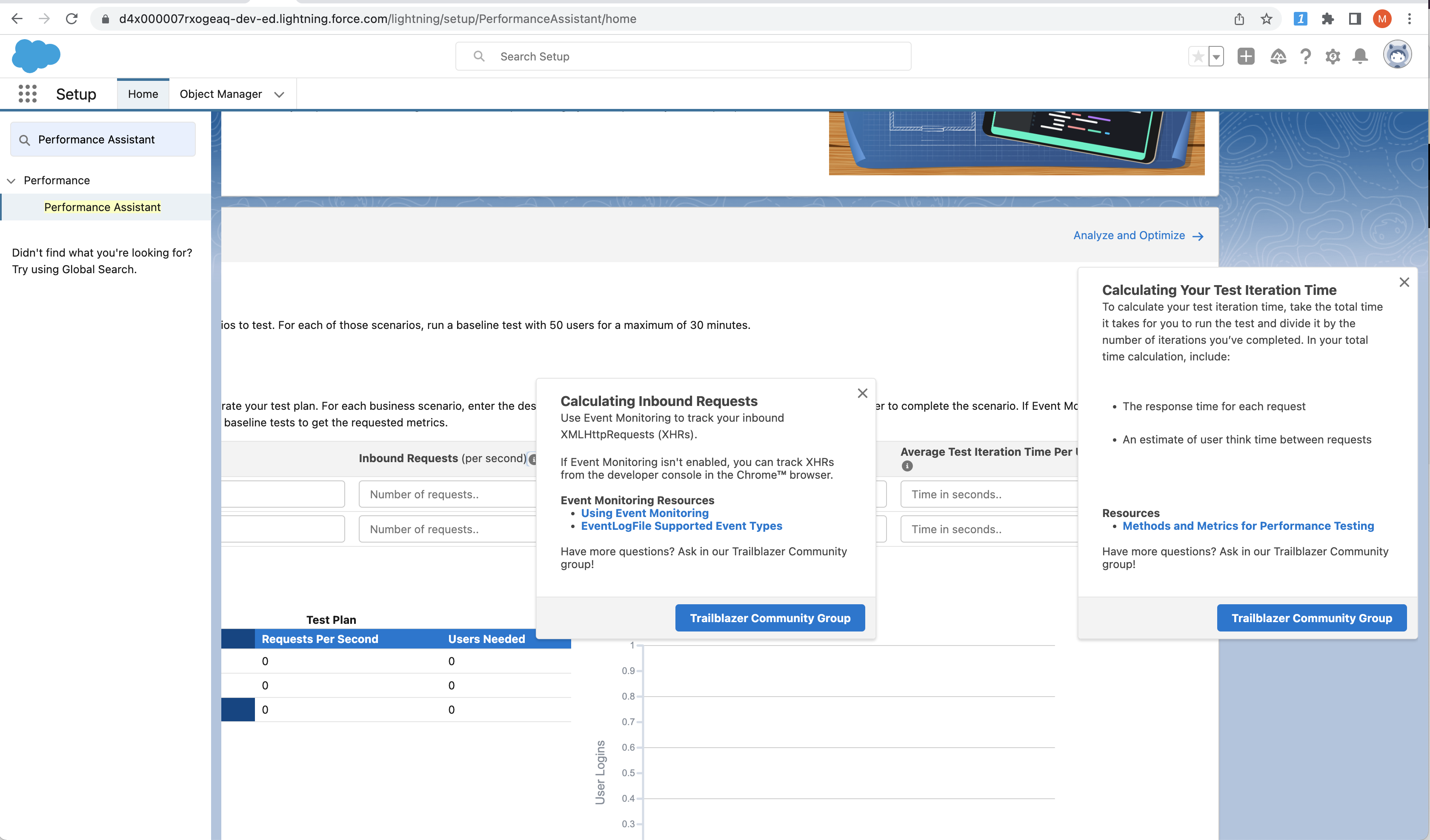Open the Chrome three-dot menu
The image size is (1430, 840).
point(1410,19)
